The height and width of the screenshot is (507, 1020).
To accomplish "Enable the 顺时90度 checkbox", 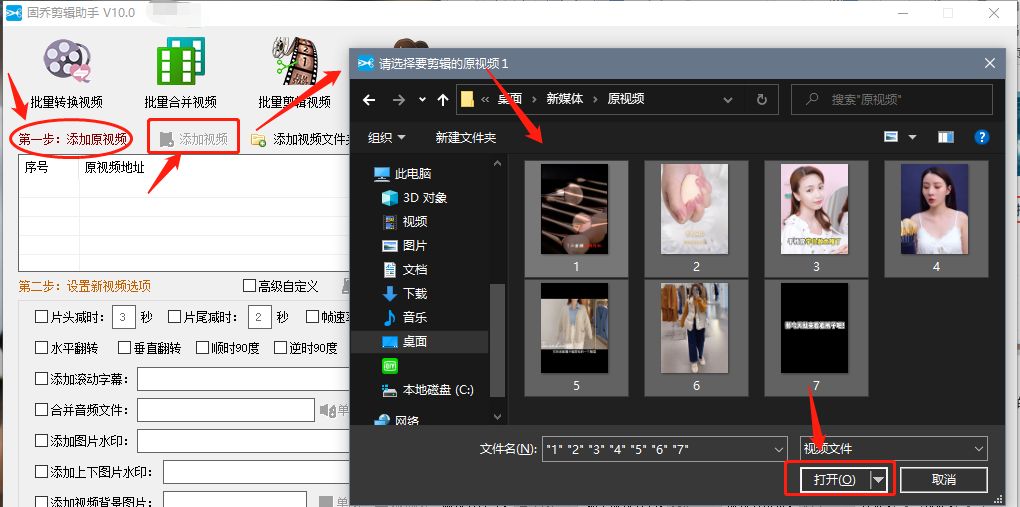I will [202, 348].
